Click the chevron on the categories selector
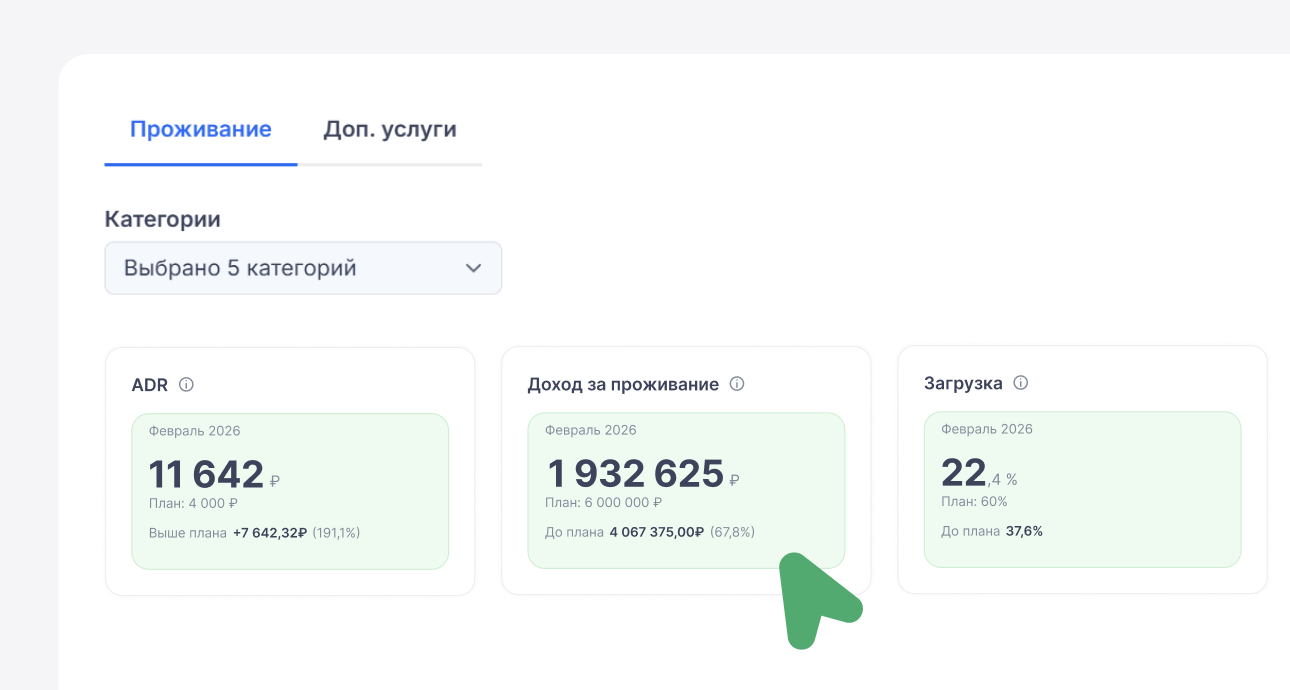1290x690 pixels. 474,268
